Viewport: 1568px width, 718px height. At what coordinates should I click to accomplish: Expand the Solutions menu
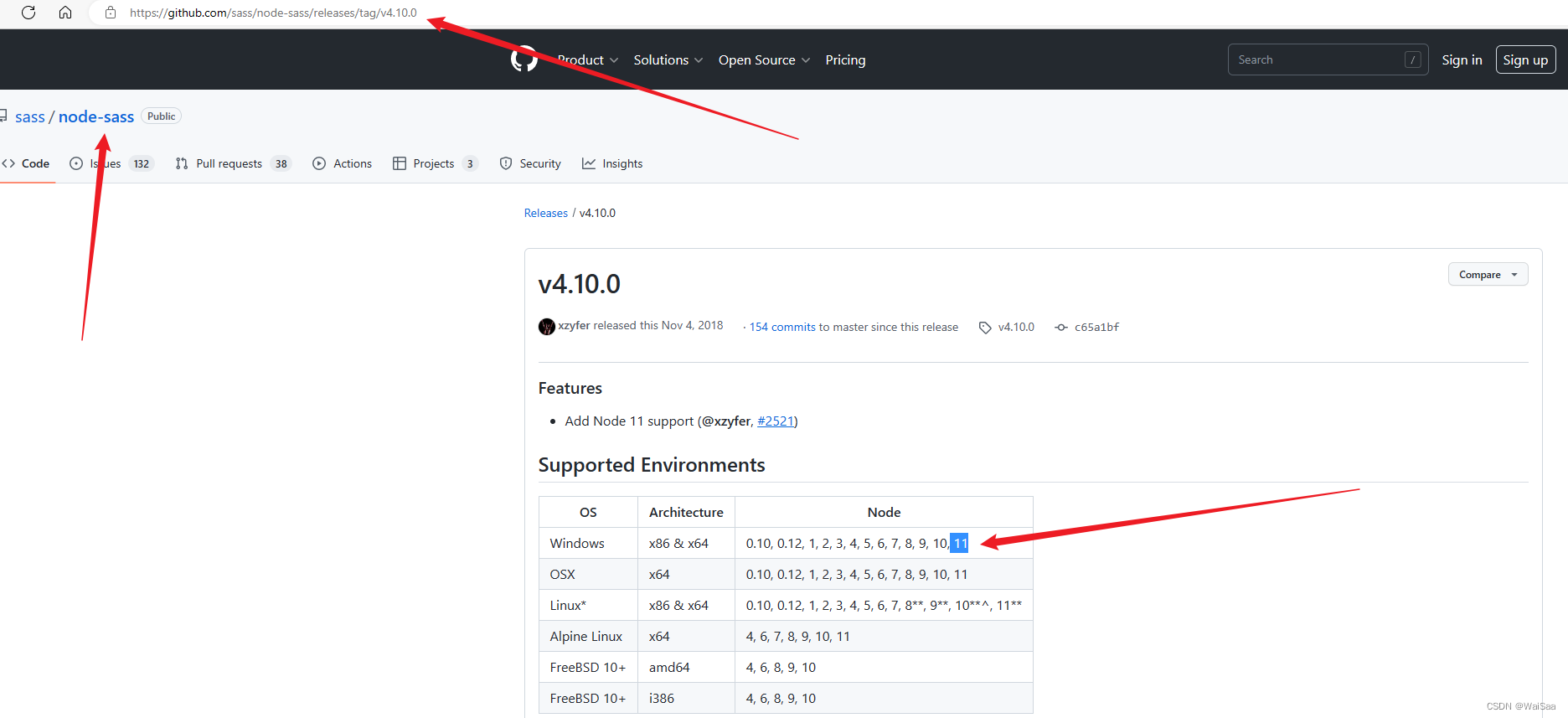pyautogui.click(x=668, y=59)
